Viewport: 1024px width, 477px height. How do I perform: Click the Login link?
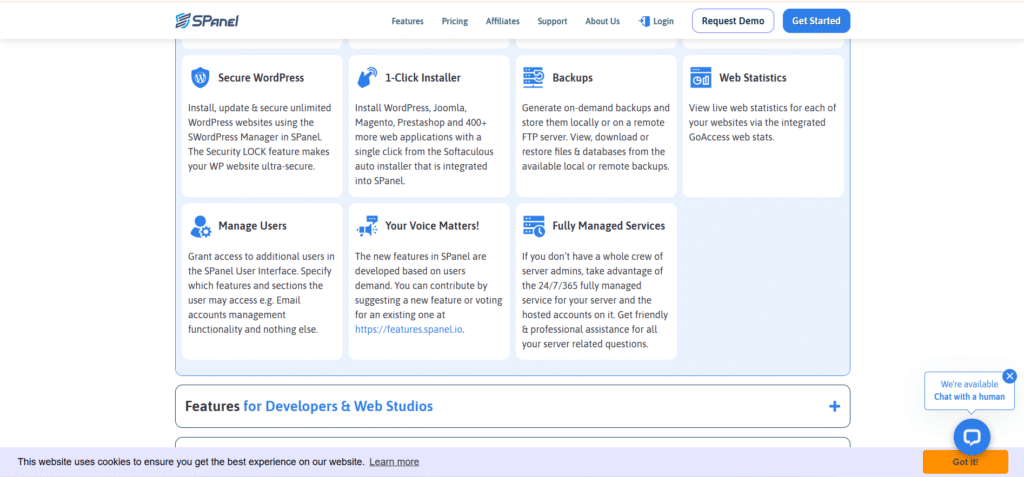(656, 21)
